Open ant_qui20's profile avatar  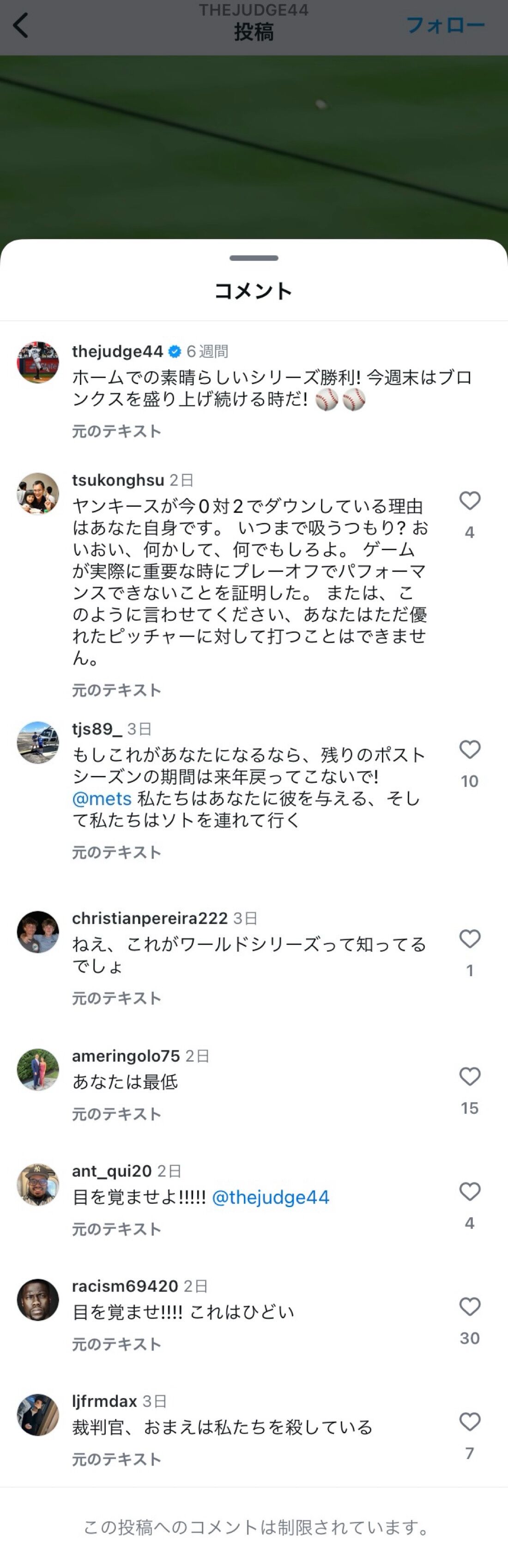point(38,1184)
